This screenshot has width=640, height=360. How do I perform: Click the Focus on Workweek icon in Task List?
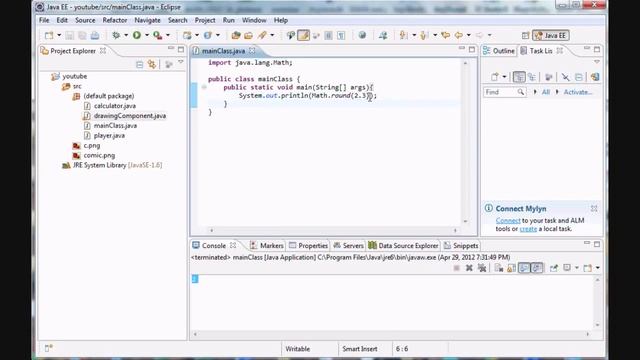(549, 77)
